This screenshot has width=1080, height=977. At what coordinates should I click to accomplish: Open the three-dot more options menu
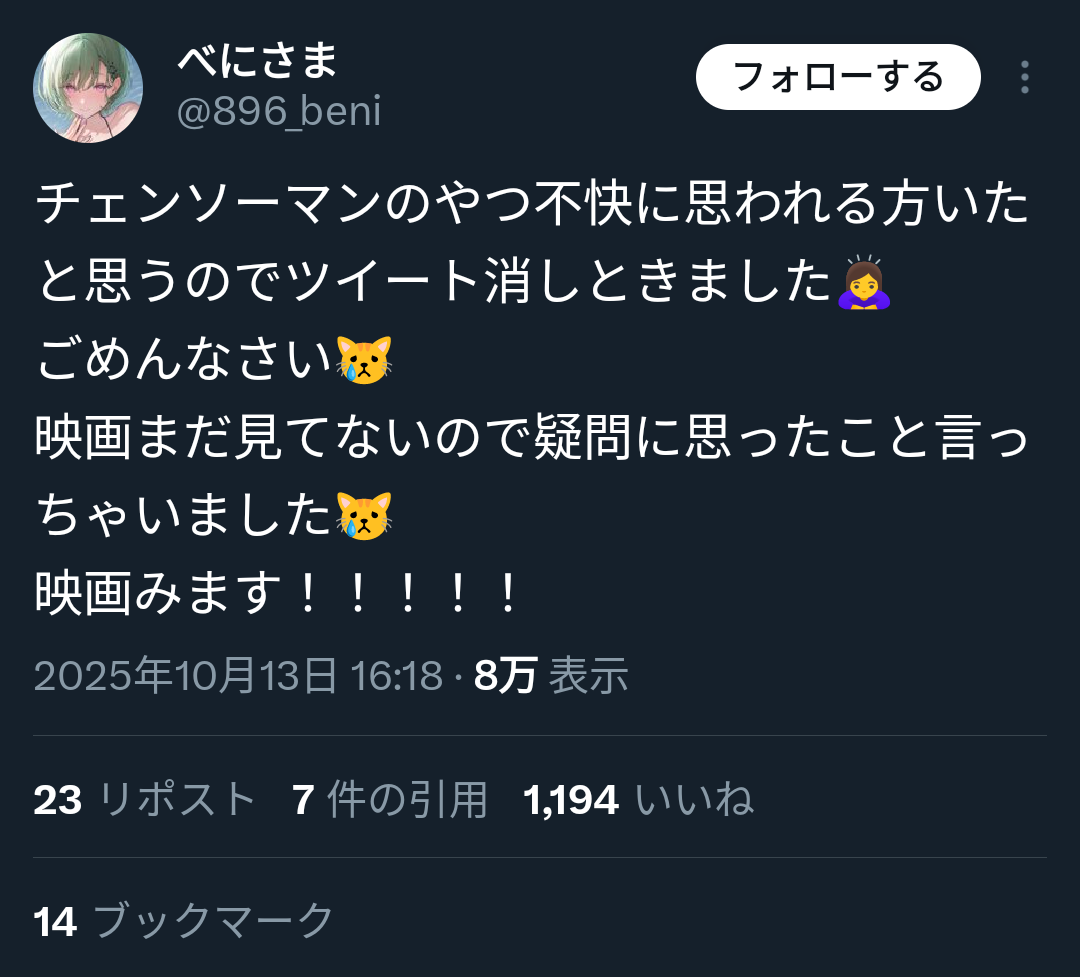point(1025,77)
